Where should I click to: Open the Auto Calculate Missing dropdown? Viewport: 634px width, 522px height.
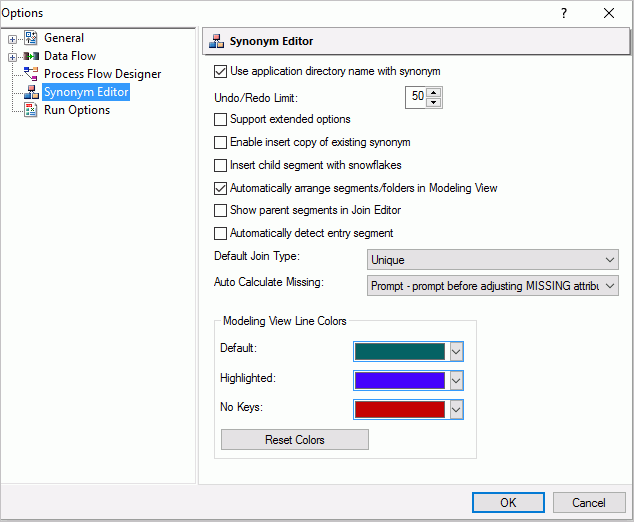(492, 286)
